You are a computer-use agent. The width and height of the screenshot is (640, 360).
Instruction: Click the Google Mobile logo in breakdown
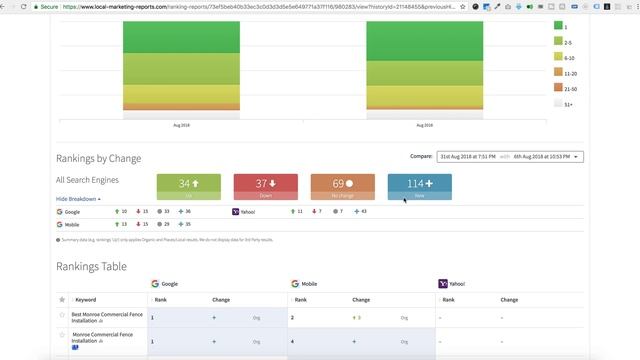60,224
